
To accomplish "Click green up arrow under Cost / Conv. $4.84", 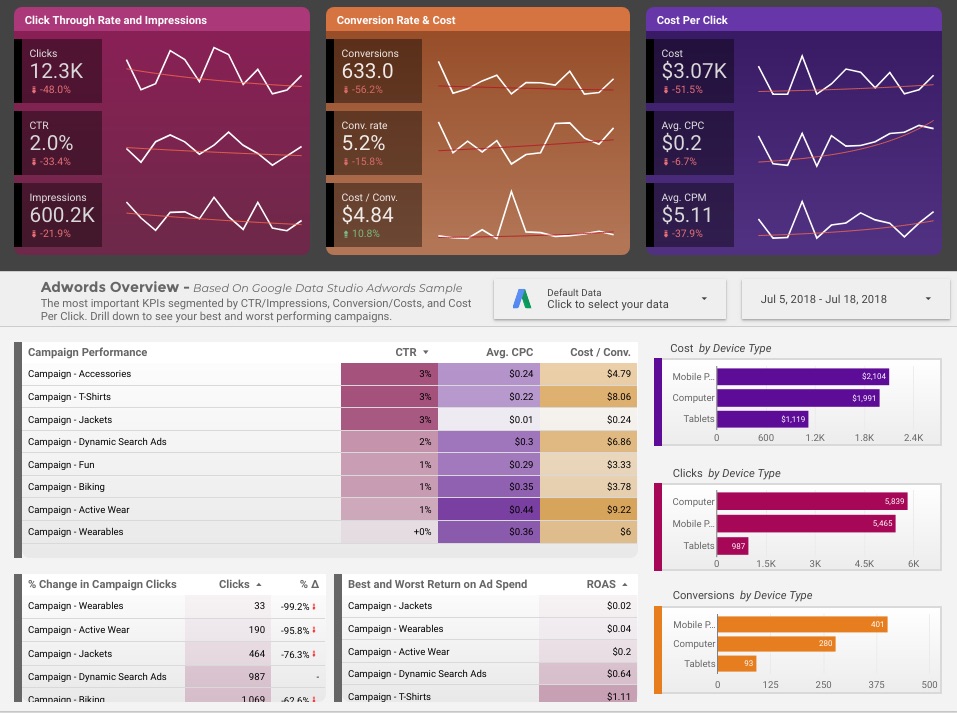I will 345,234.
